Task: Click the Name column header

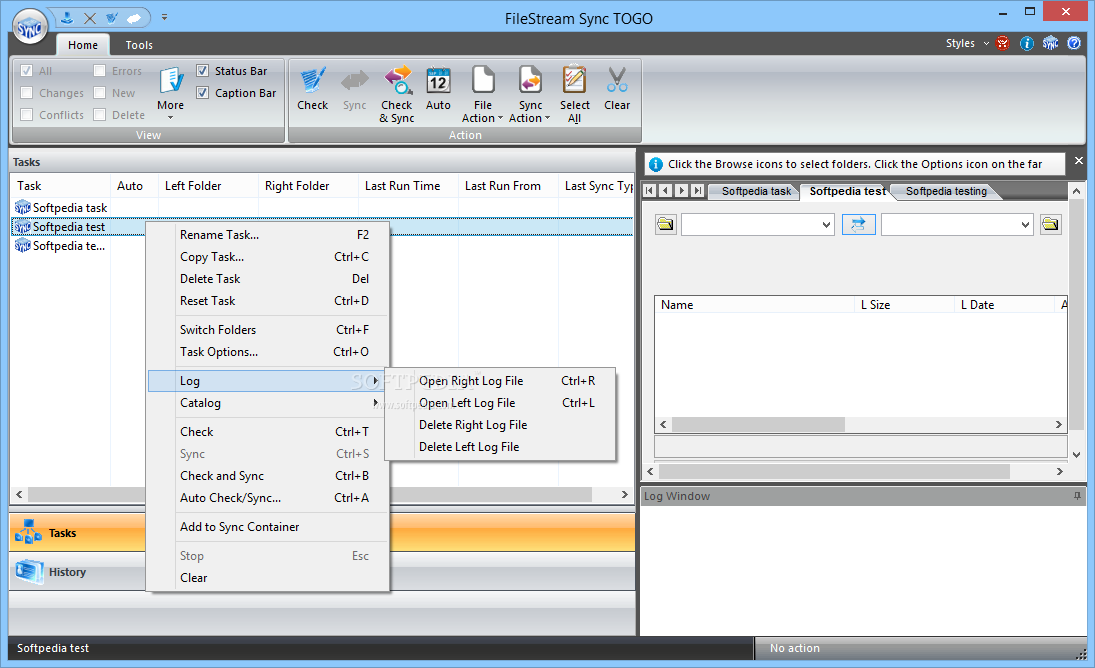Action: click(754, 304)
